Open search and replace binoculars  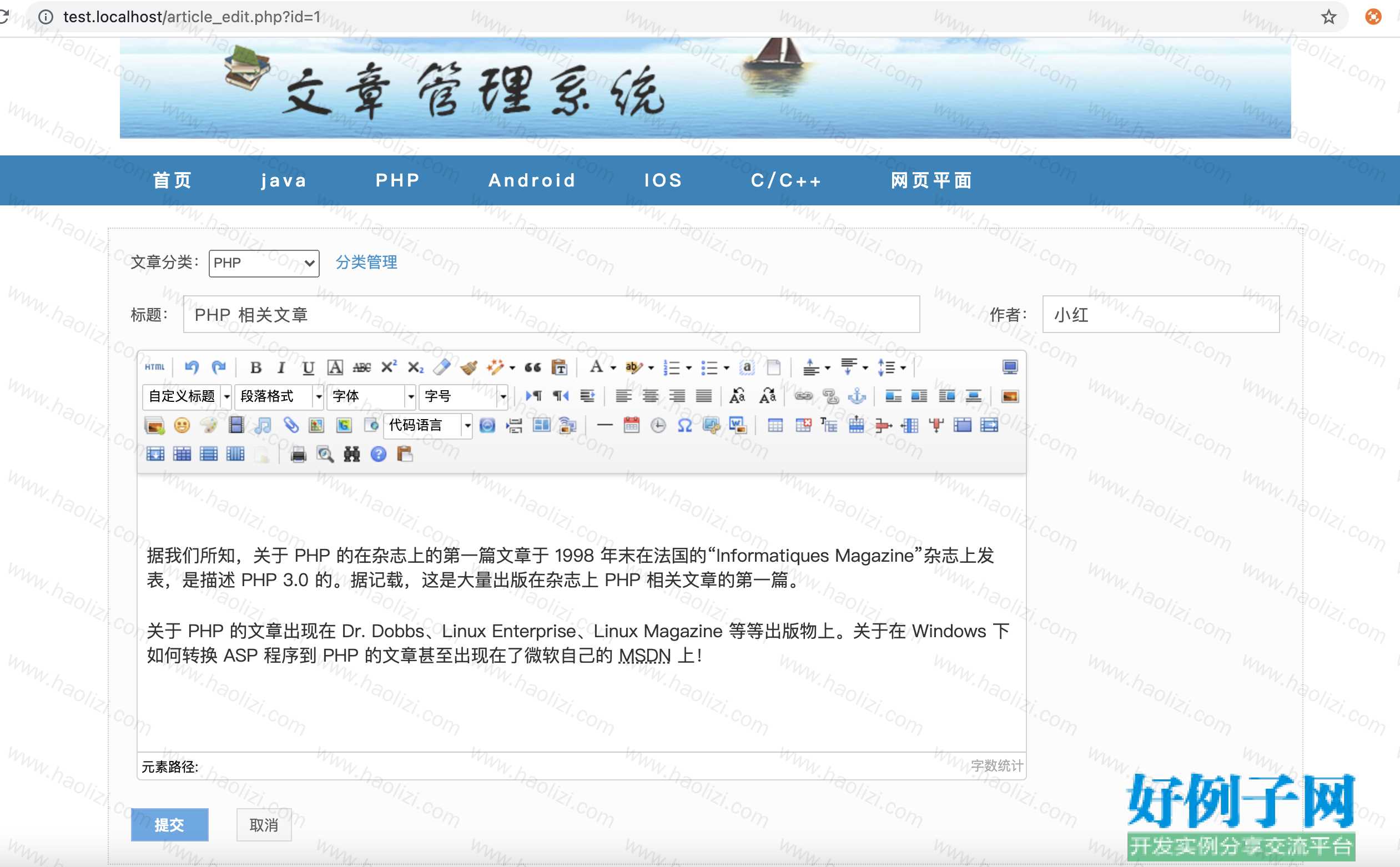351,455
